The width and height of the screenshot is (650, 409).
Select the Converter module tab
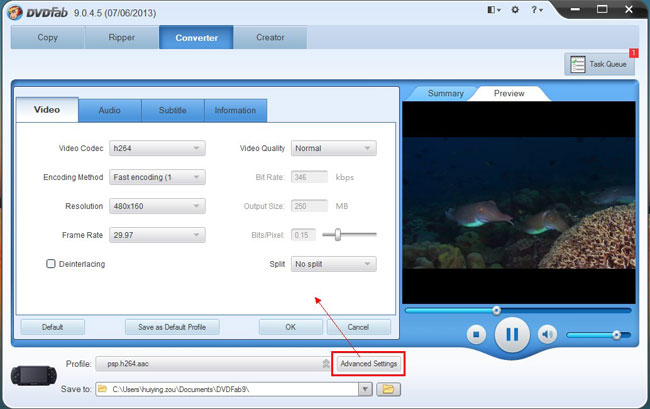[196, 37]
